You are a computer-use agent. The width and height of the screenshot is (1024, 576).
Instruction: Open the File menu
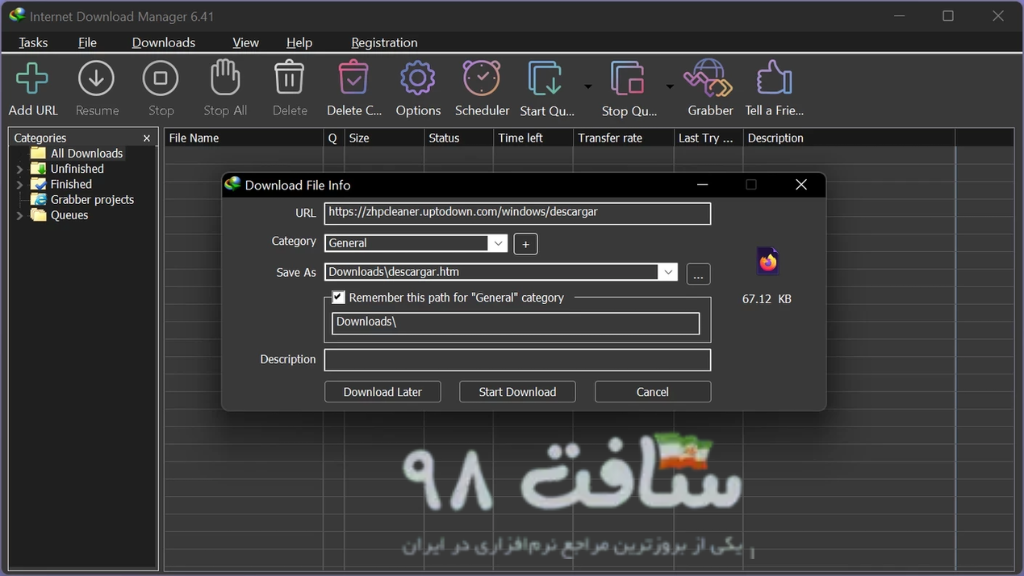(x=87, y=42)
